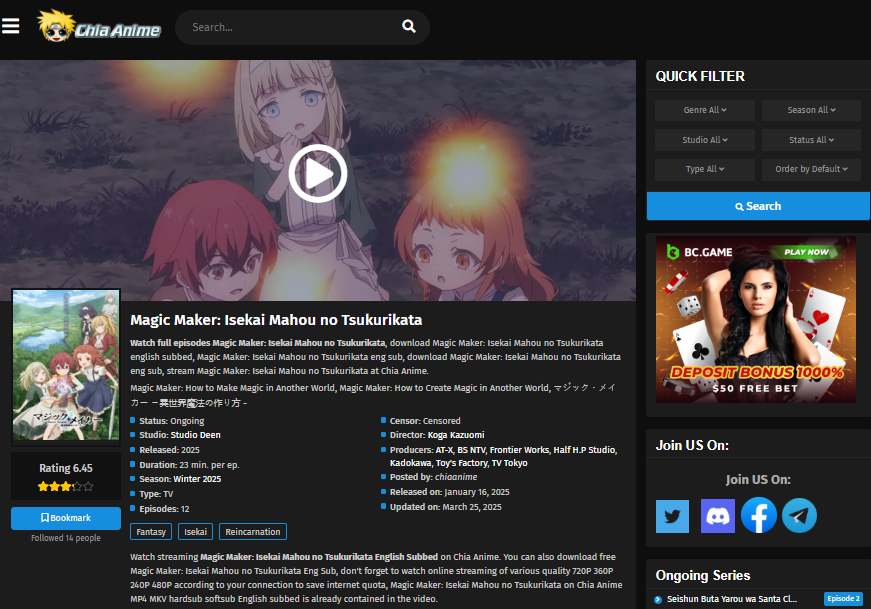Open the Half H.P Studio producer link
The width and height of the screenshot is (871, 609).
[x=584, y=450]
